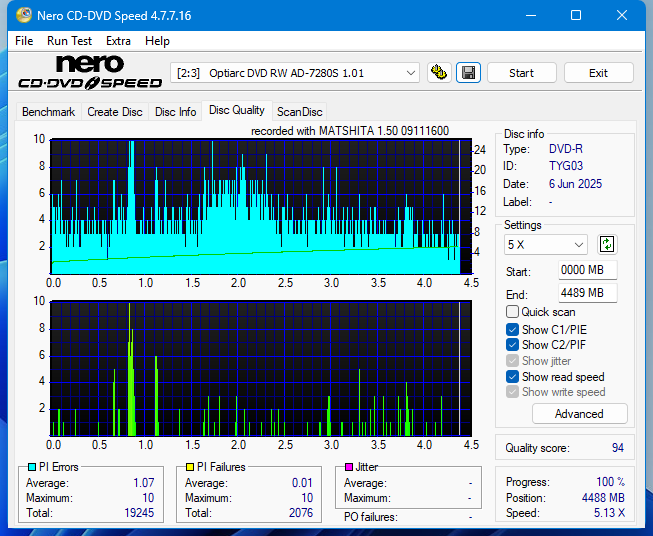Click the End position MB field

587,293
